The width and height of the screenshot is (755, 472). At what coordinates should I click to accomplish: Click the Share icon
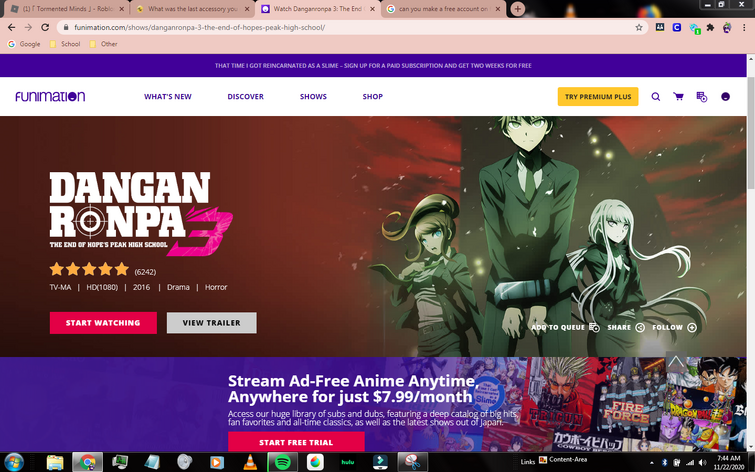click(x=640, y=328)
